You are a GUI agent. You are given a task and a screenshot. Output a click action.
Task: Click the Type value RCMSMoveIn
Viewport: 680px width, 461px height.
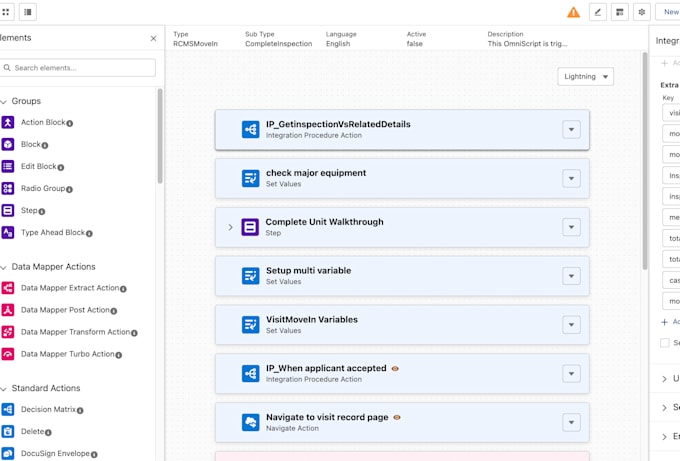click(195, 44)
